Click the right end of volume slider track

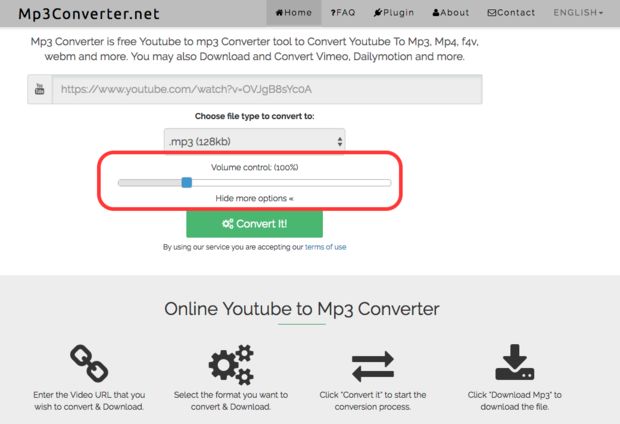(x=388, y=182)
